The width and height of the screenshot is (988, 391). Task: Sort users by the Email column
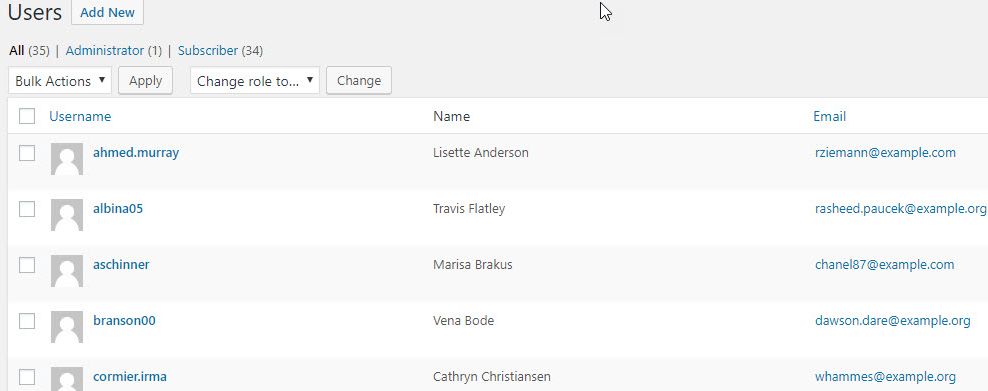click(x=829, y=116)
